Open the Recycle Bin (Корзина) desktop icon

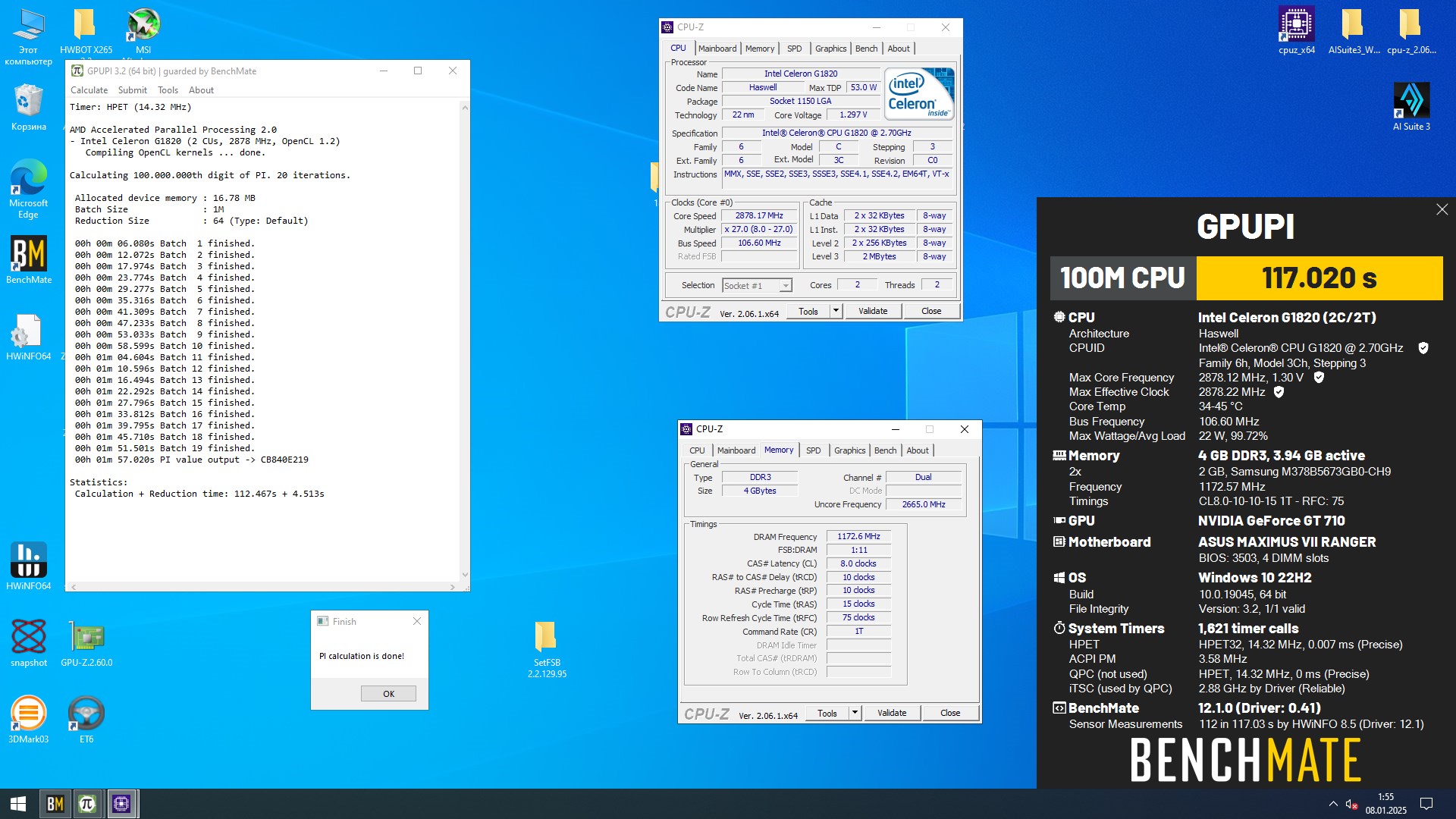[x=29, y=107]
